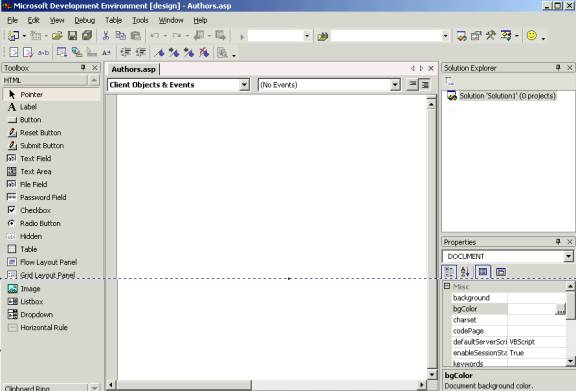Image resolution: width=576 pixels, height=391 pixels.
Task: Click the editor vertical scroll-up arrow
Action: pos(431,104)
